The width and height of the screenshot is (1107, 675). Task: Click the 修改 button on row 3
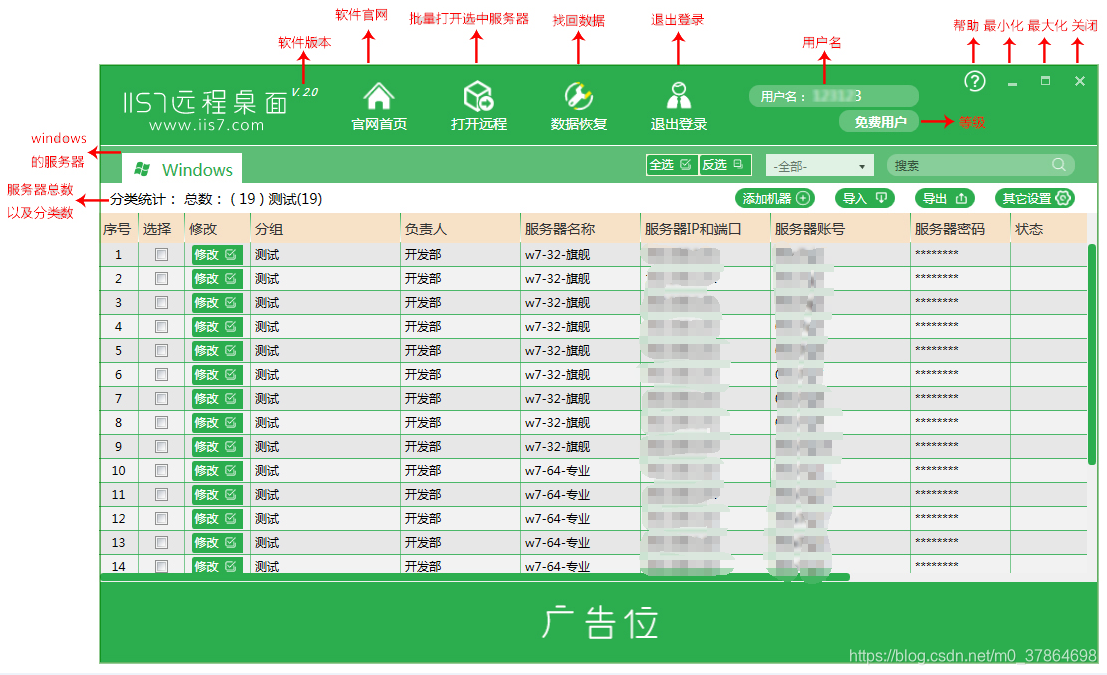(x=216, y=302)
